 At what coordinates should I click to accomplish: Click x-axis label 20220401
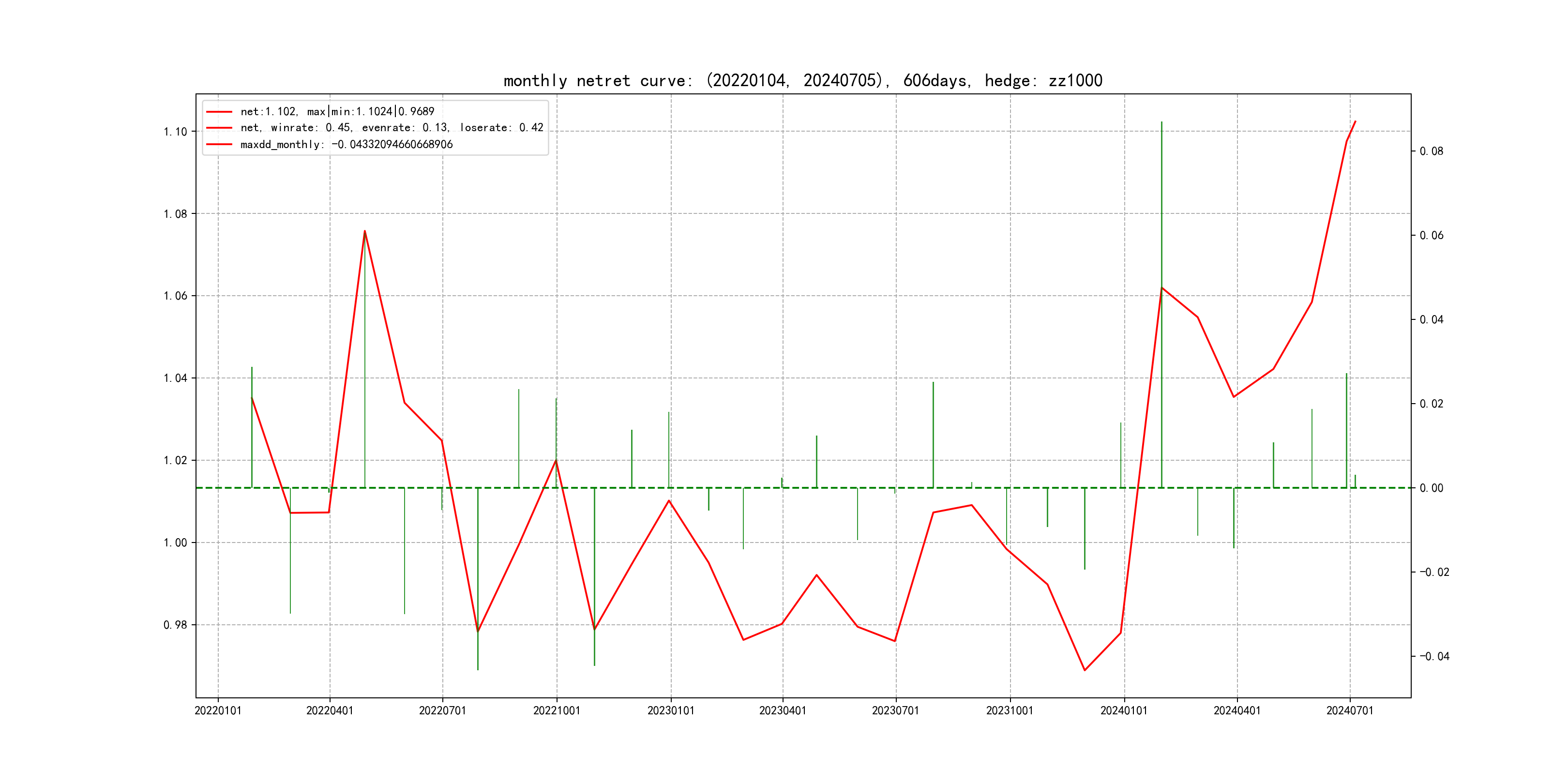pyautogui.click(x=329, y=710)
